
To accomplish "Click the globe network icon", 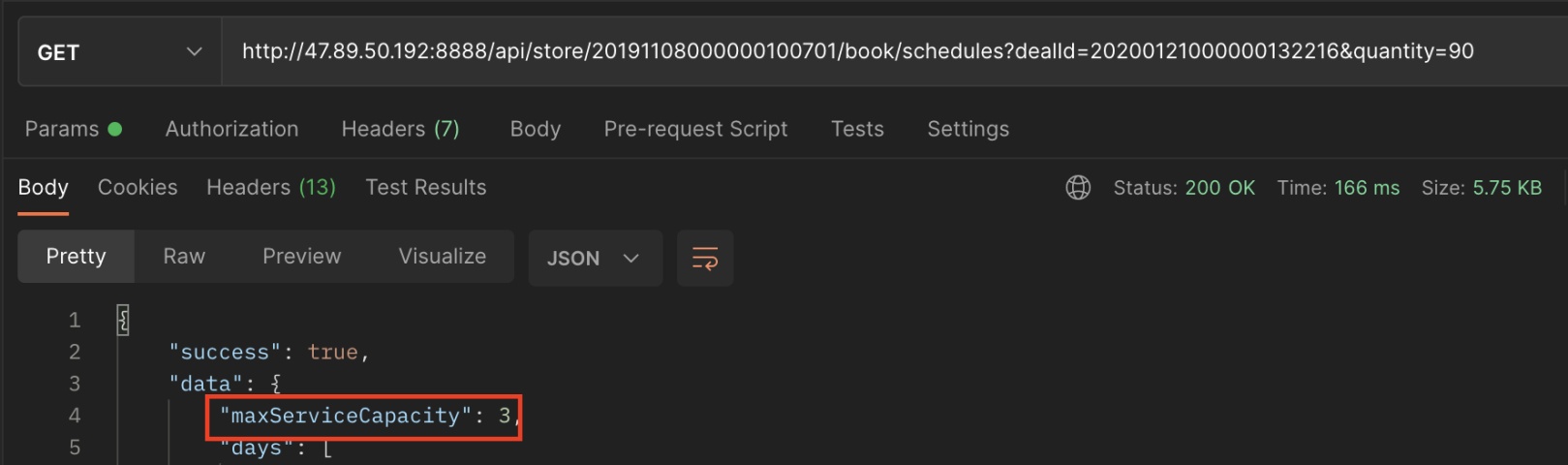I will (1078, 188).
